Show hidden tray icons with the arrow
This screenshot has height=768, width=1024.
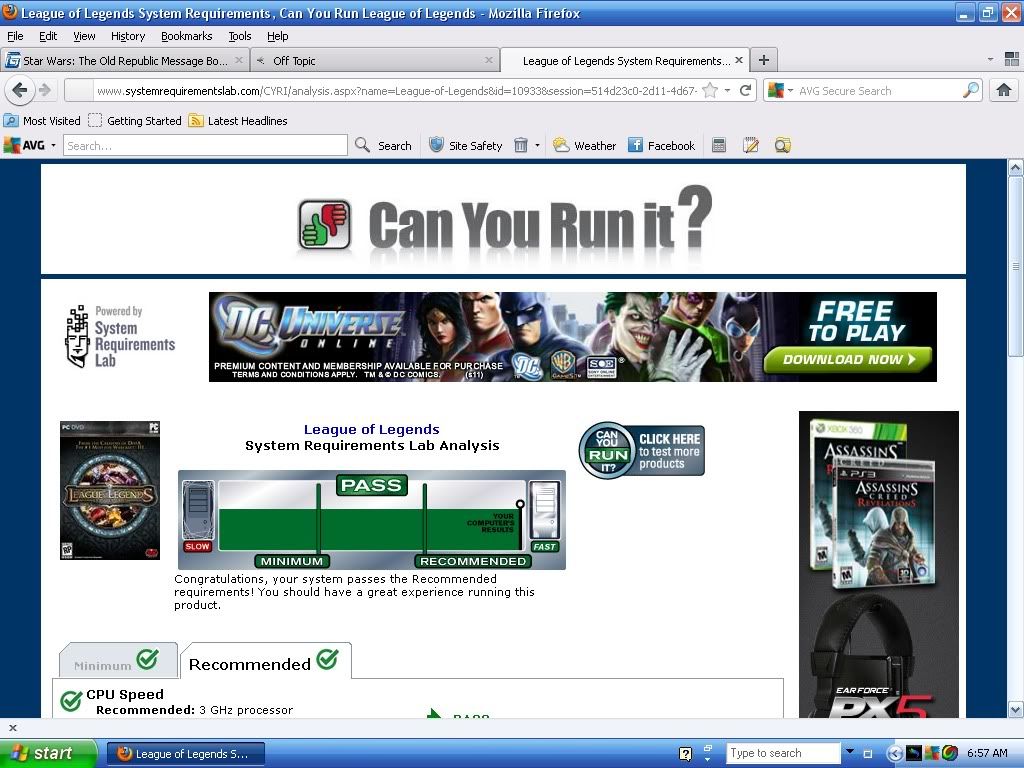894,754
